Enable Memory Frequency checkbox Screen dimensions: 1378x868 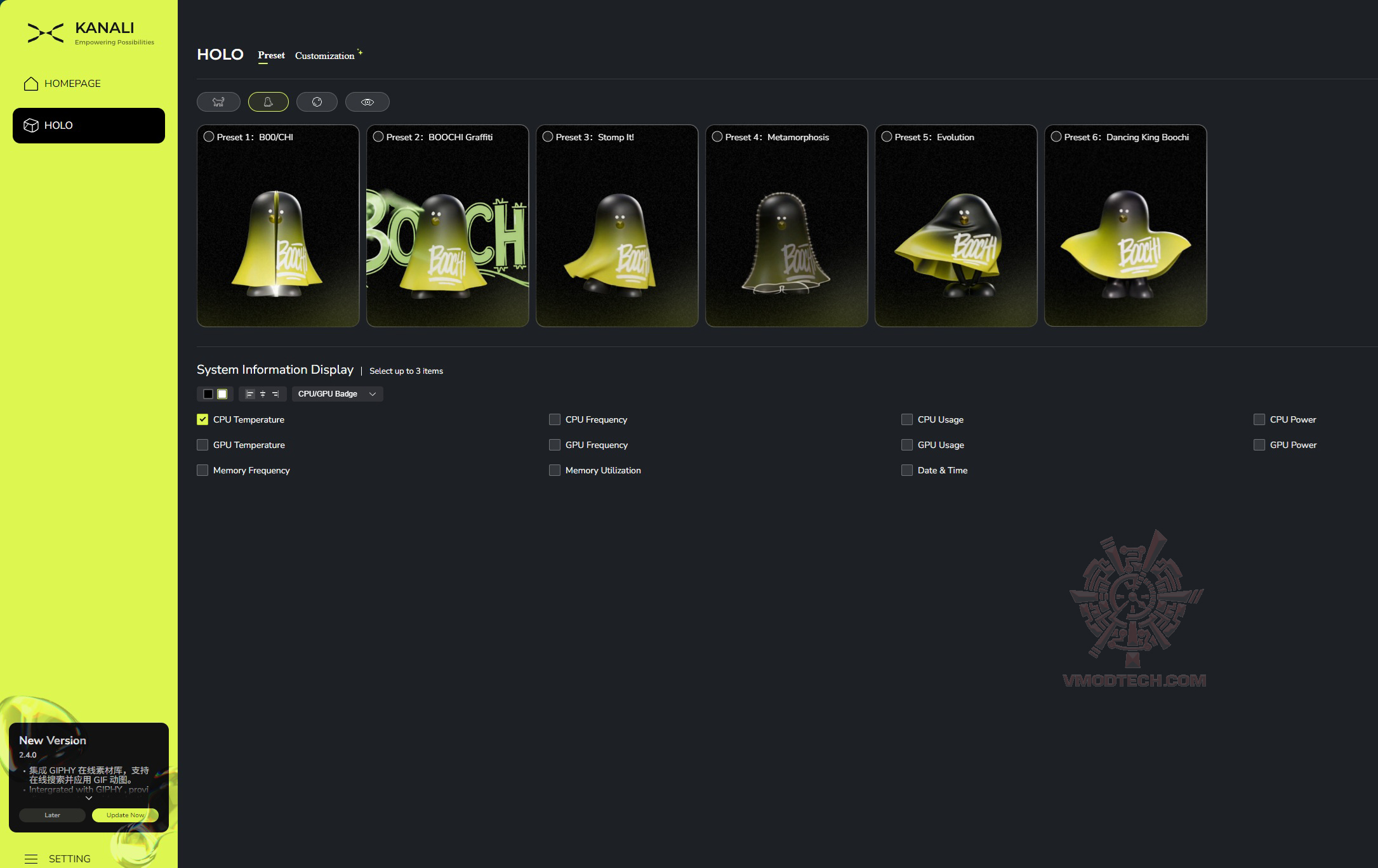[x=202, y=470]
